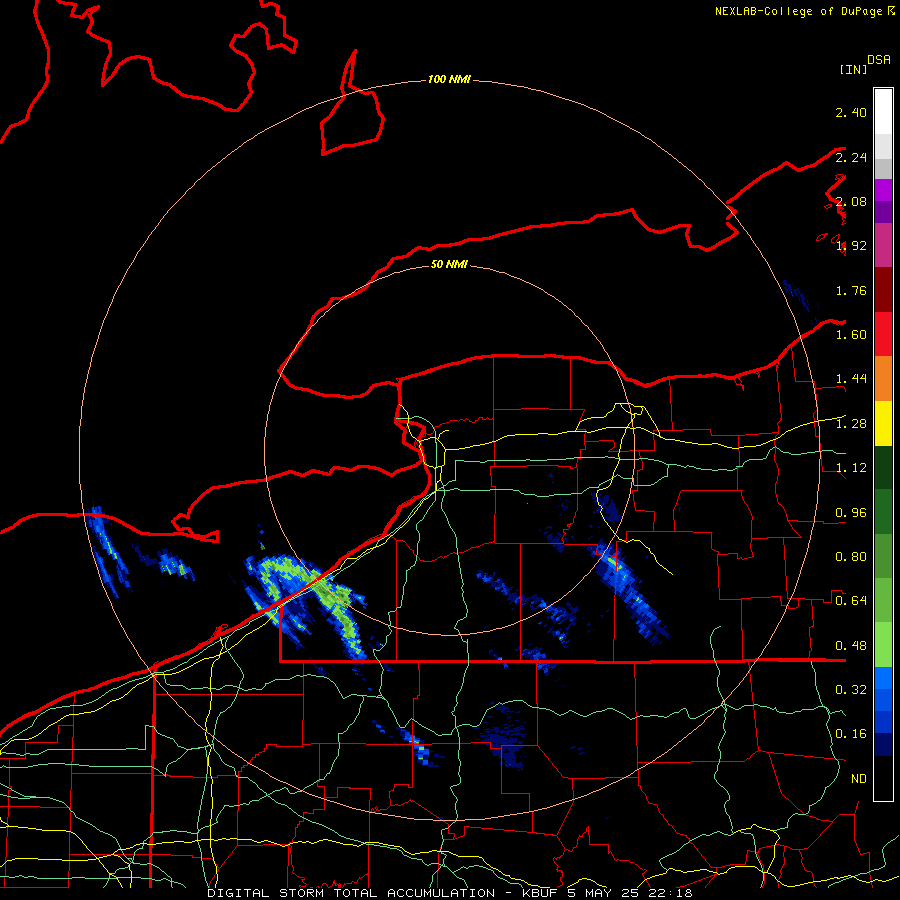Screen dimensions: 900x900
Task: Click the dark red legend swatch
Action: click(x=883, y=289)
